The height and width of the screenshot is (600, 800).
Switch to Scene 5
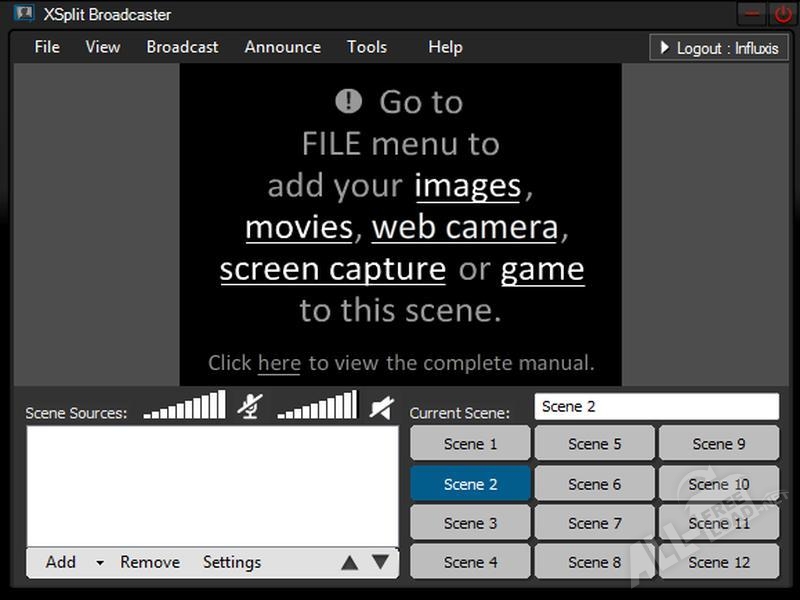pos(594,444)
